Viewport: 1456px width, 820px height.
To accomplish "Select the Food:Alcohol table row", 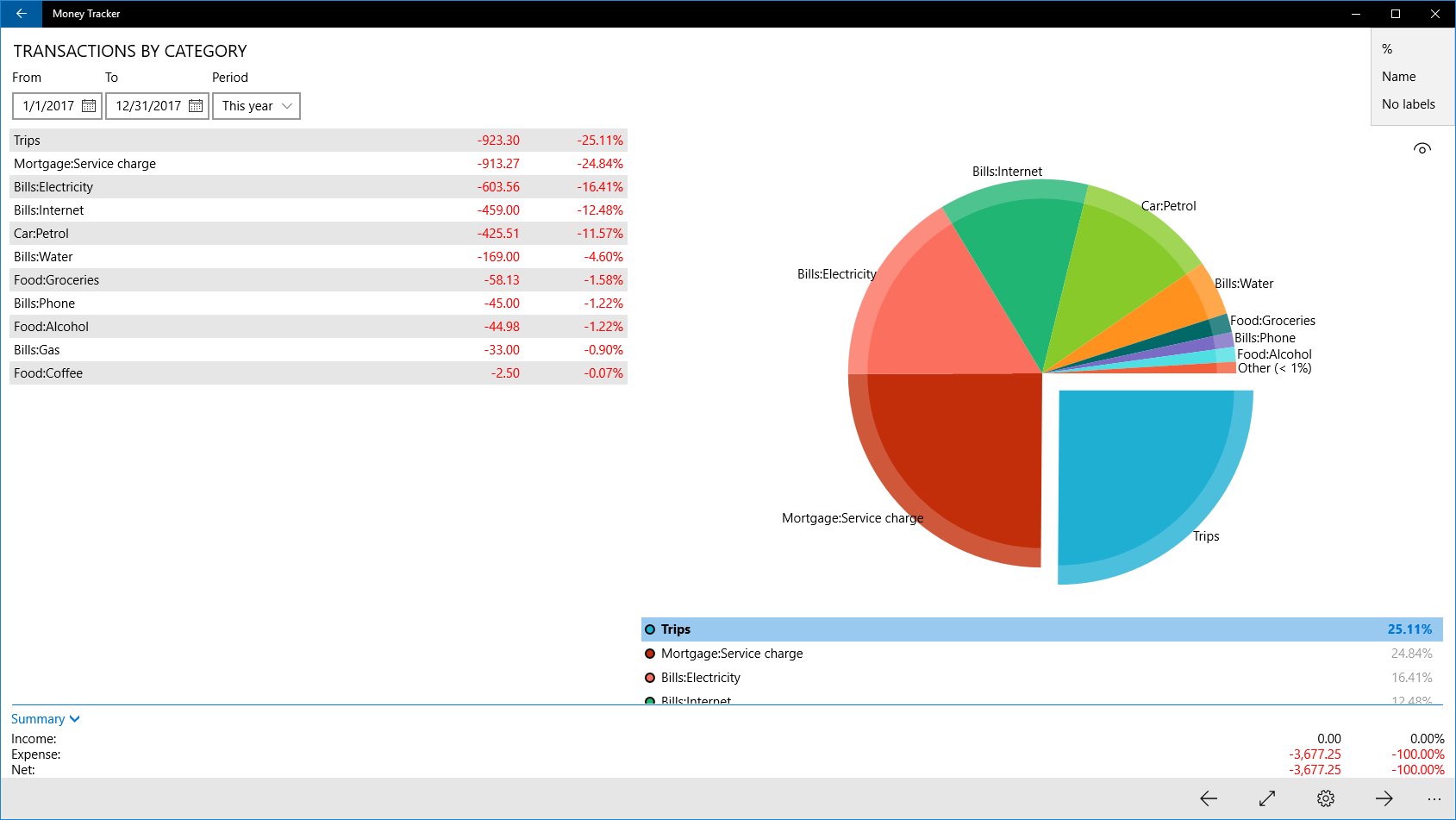I will coord(318,327).
